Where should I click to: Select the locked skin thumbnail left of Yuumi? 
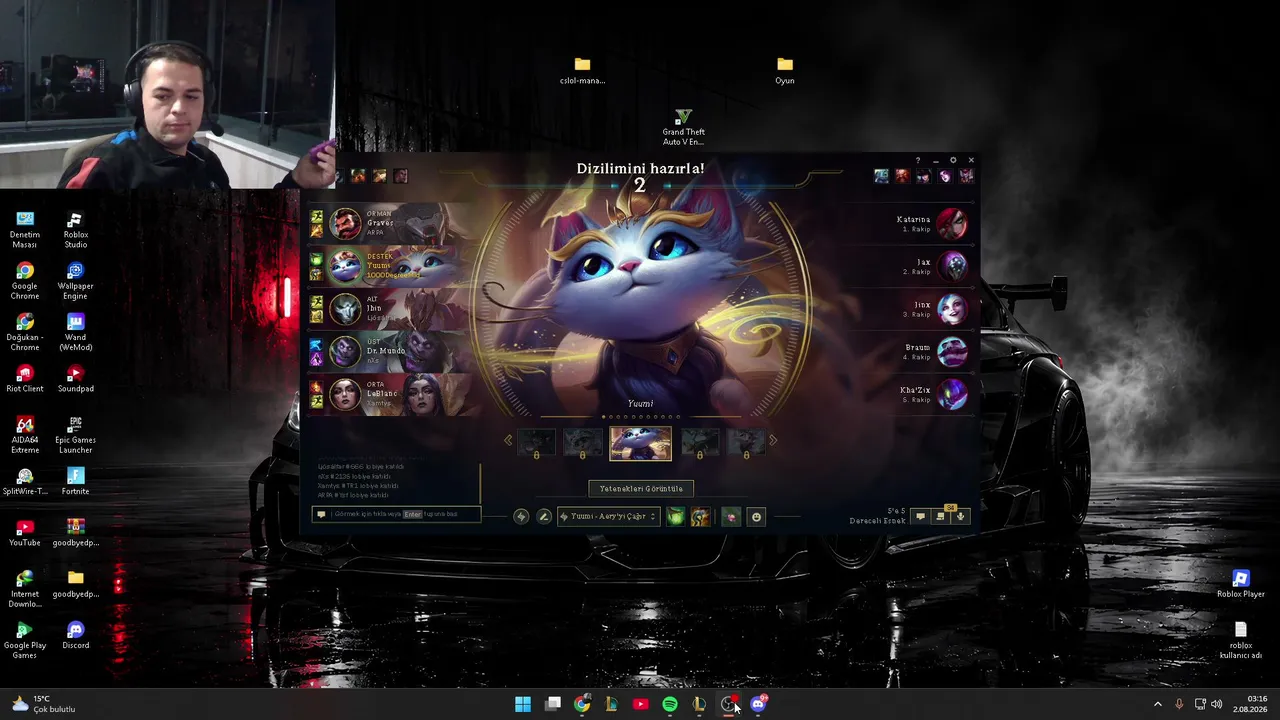(582, 443)
